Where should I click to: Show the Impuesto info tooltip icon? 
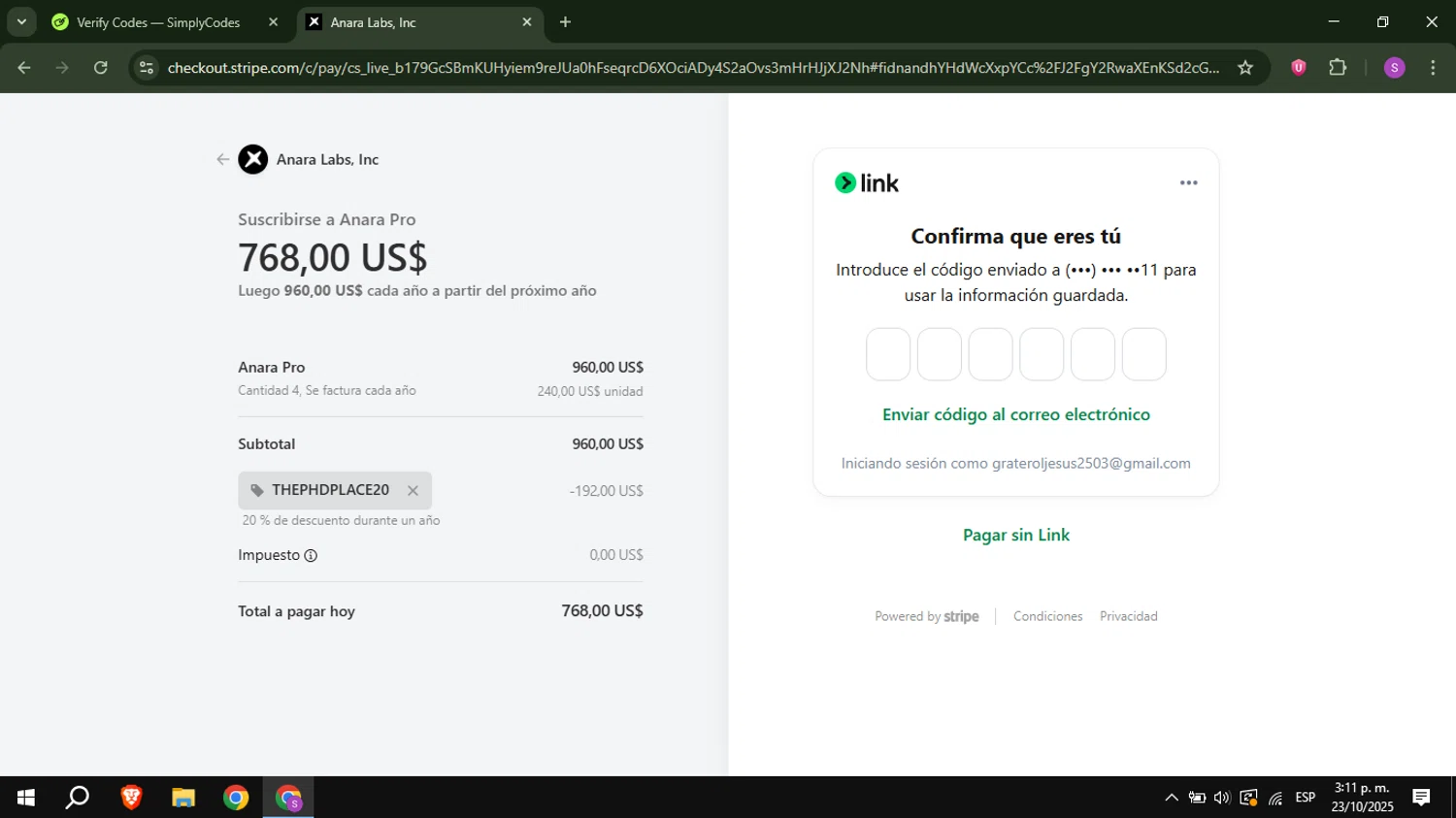coord(311,556)
